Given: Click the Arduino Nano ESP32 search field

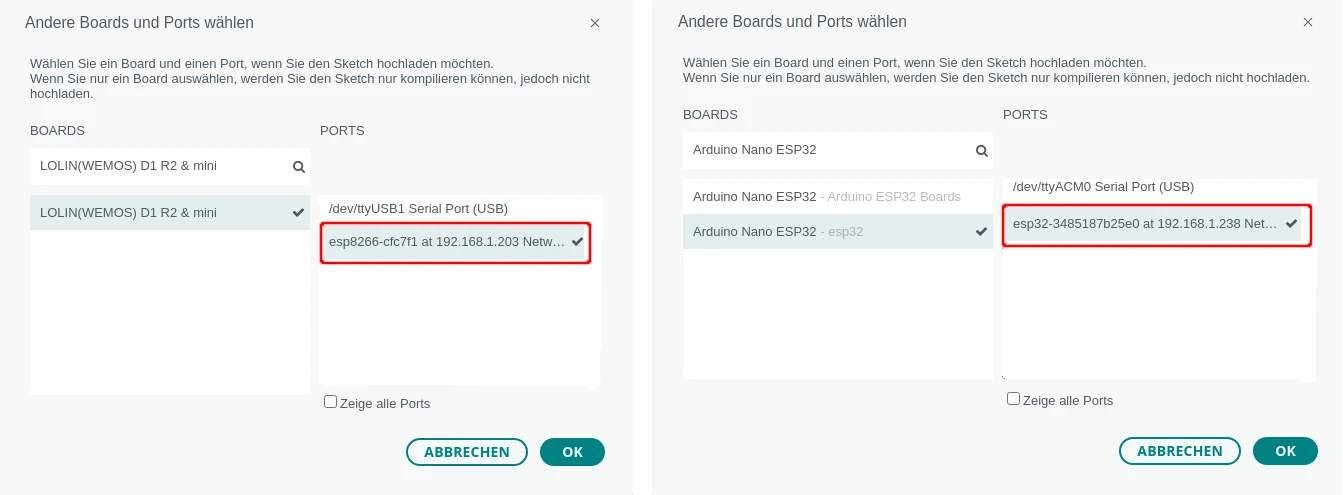Looking at the screenshot, I should click(825, 151).
